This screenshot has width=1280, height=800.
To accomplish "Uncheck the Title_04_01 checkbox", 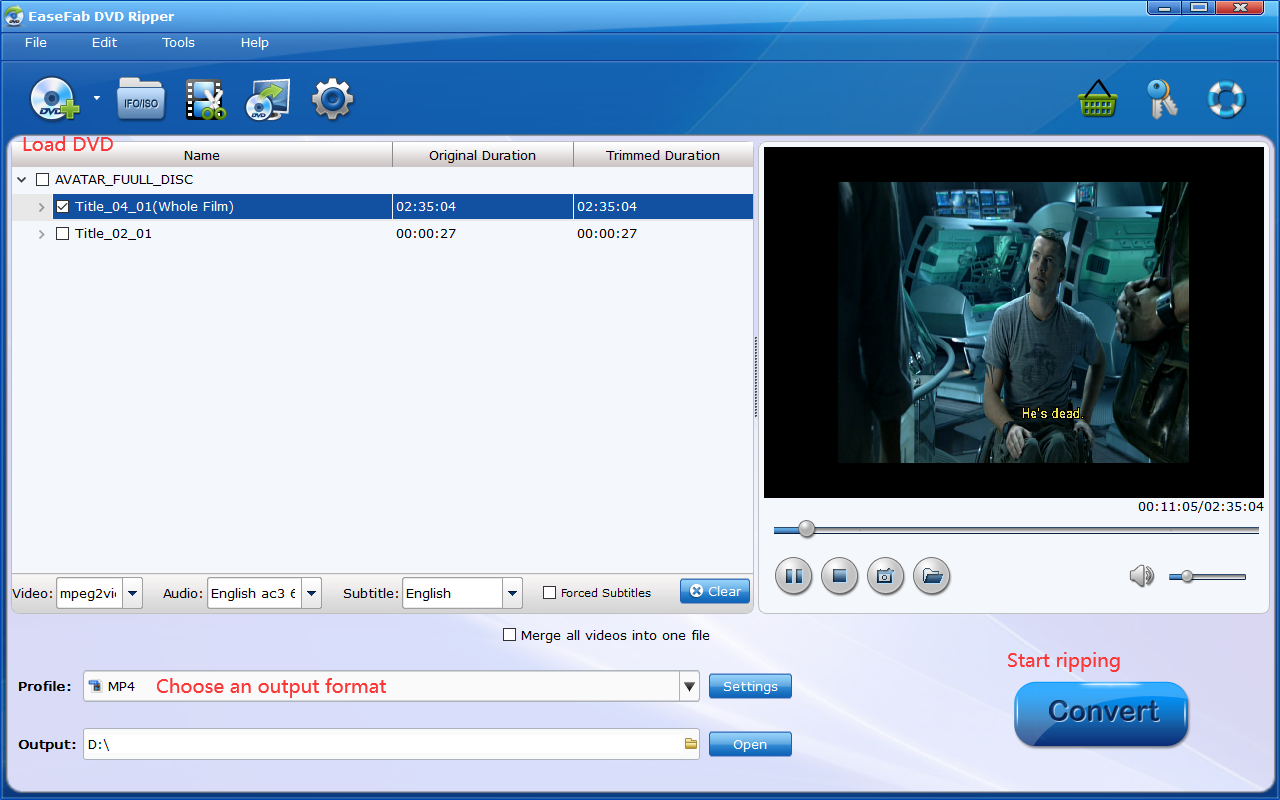I will click(x=63, y=207).
